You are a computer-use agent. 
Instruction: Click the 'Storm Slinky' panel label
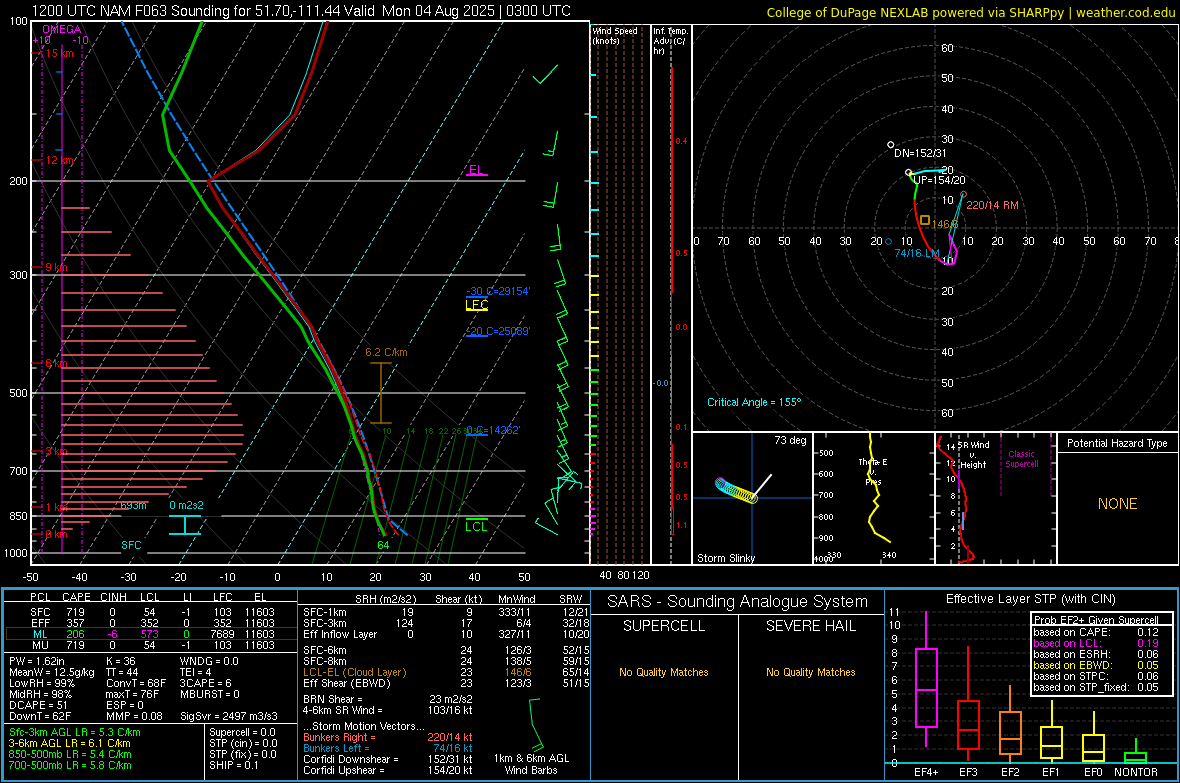(725, 558)
